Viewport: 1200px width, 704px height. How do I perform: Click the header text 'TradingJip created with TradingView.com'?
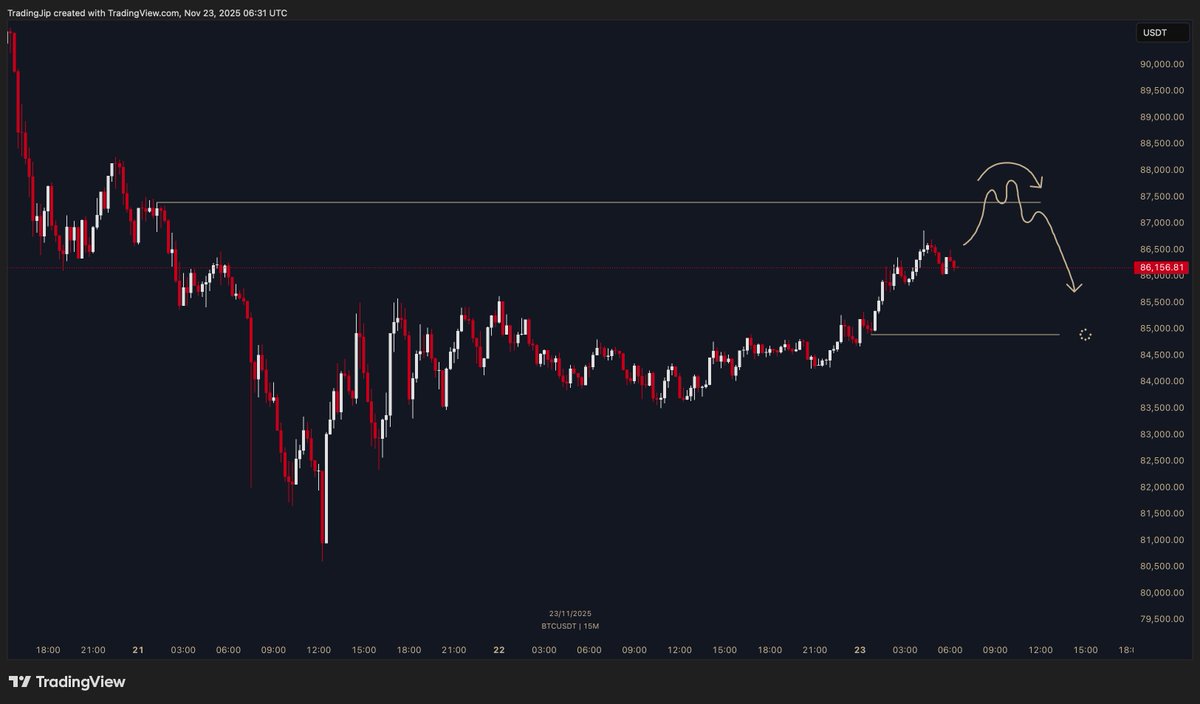pos(95,13)
